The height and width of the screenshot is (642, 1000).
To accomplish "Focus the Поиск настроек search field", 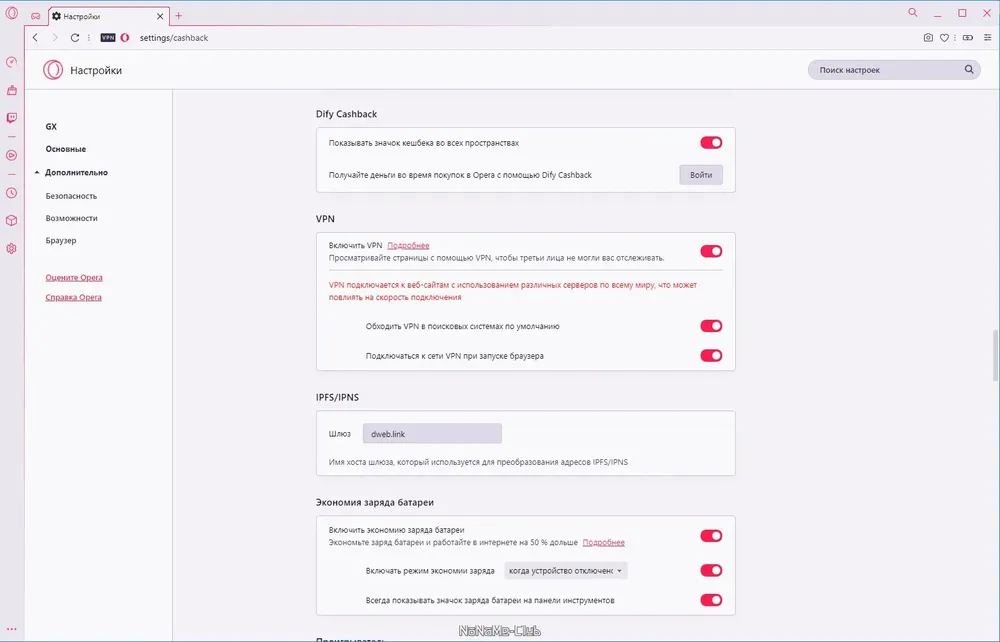I will 893,69.
